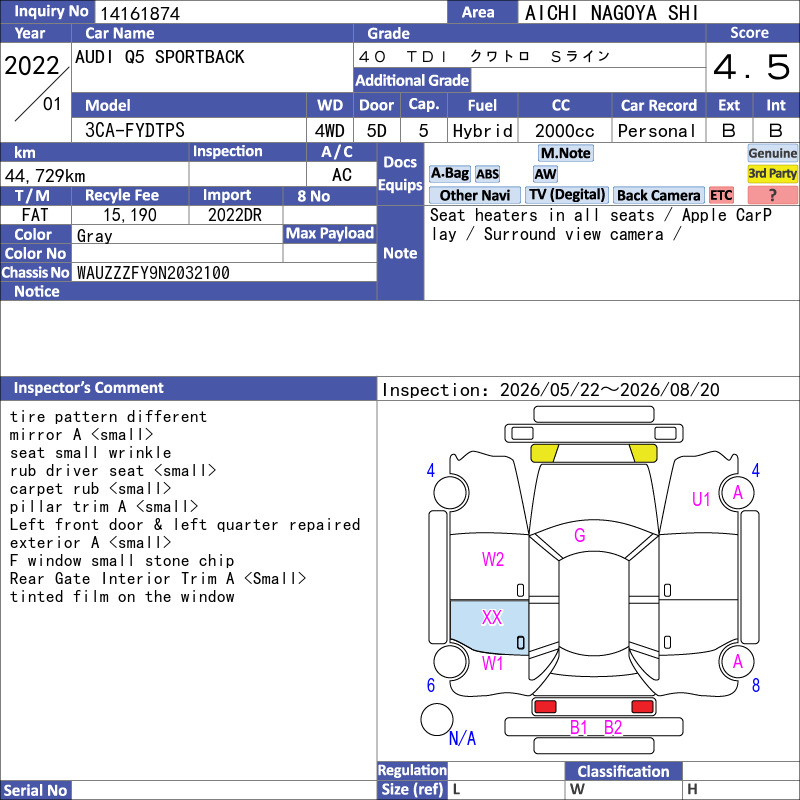Click the G windshield mark
This screenshot has width=800, height=800.
tap(580, 536)
